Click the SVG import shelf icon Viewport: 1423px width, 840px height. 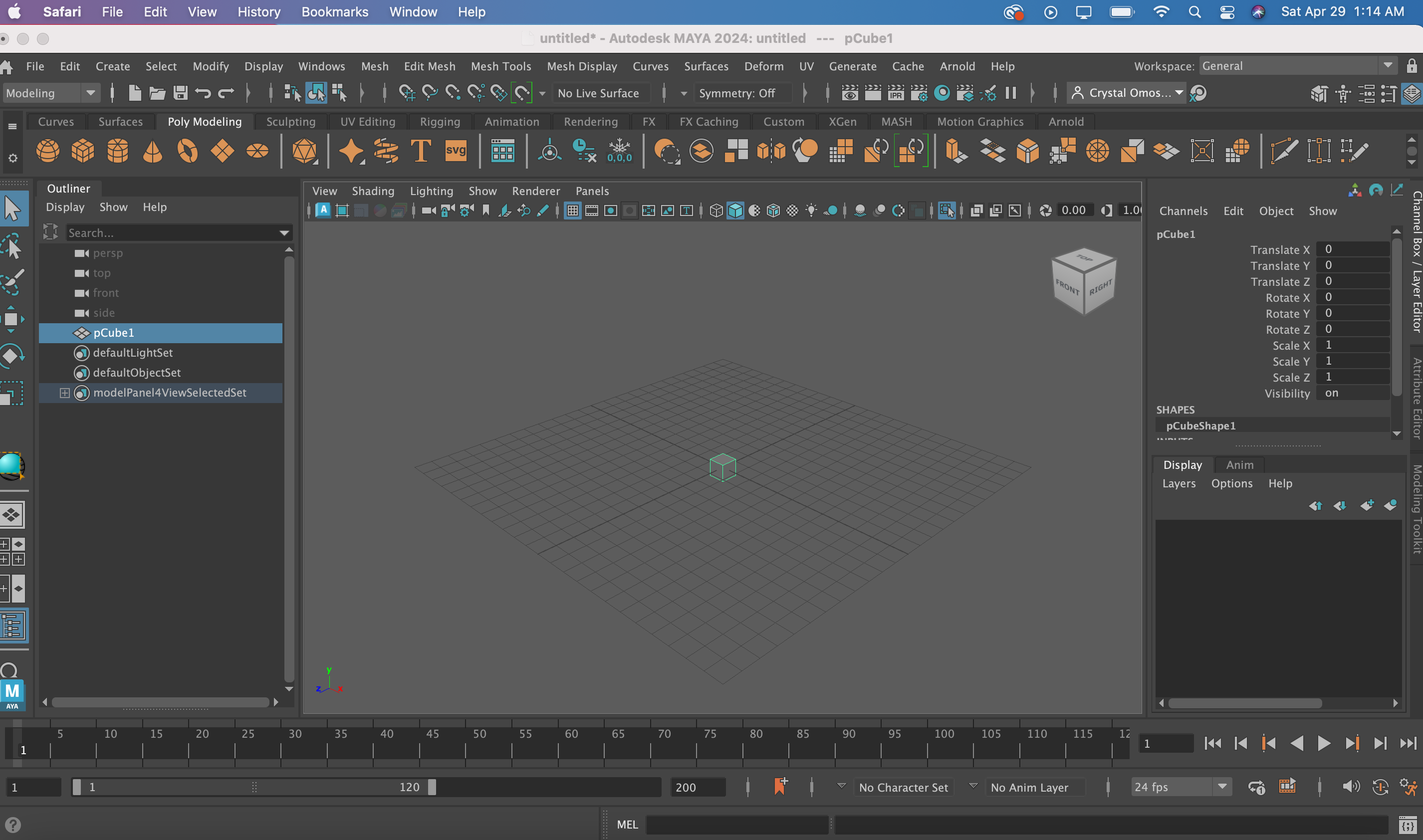pos(456,151)
